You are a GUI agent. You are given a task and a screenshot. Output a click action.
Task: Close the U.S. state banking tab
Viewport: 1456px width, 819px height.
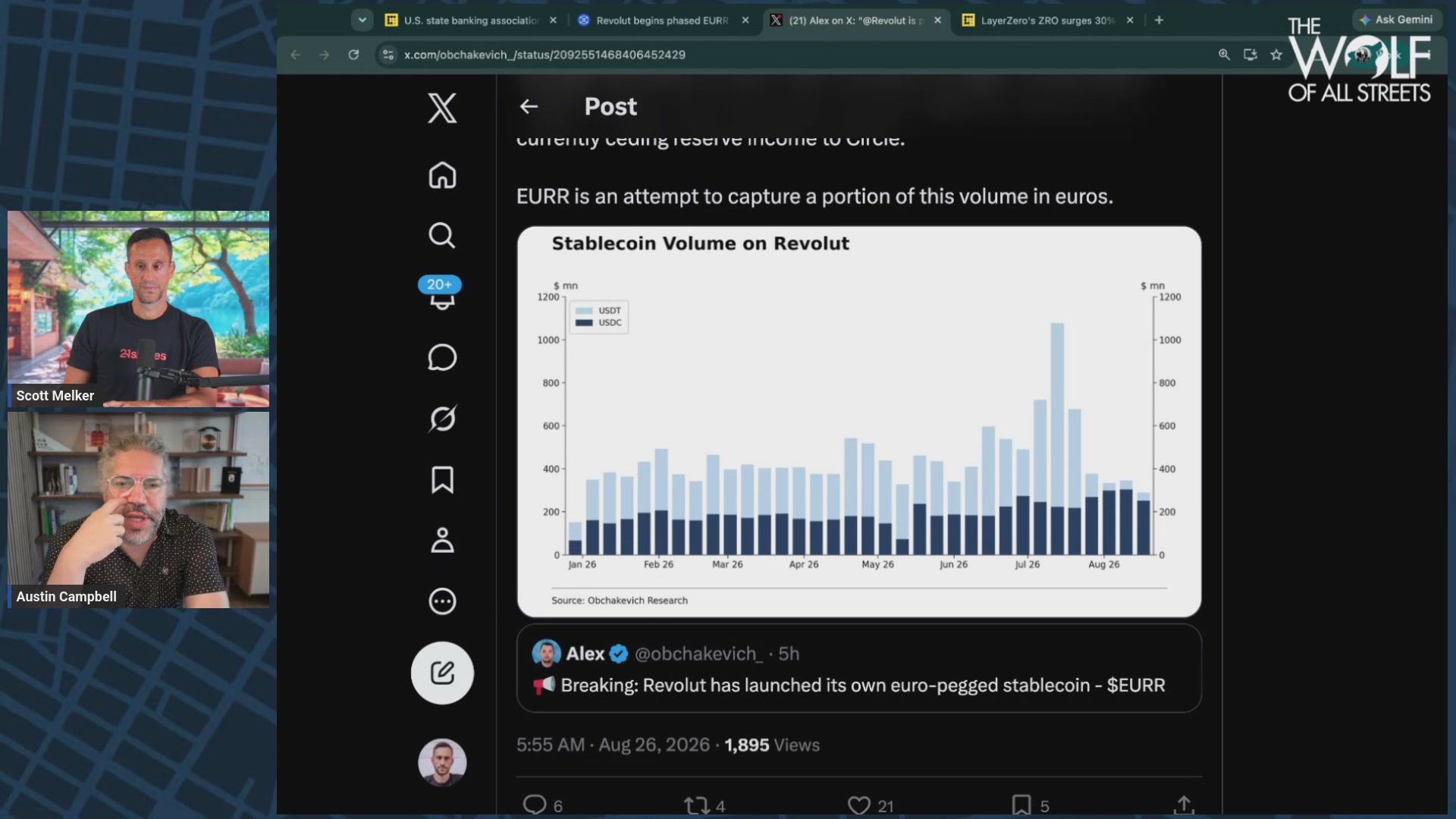pyautogui.click(x=553, y=20)
